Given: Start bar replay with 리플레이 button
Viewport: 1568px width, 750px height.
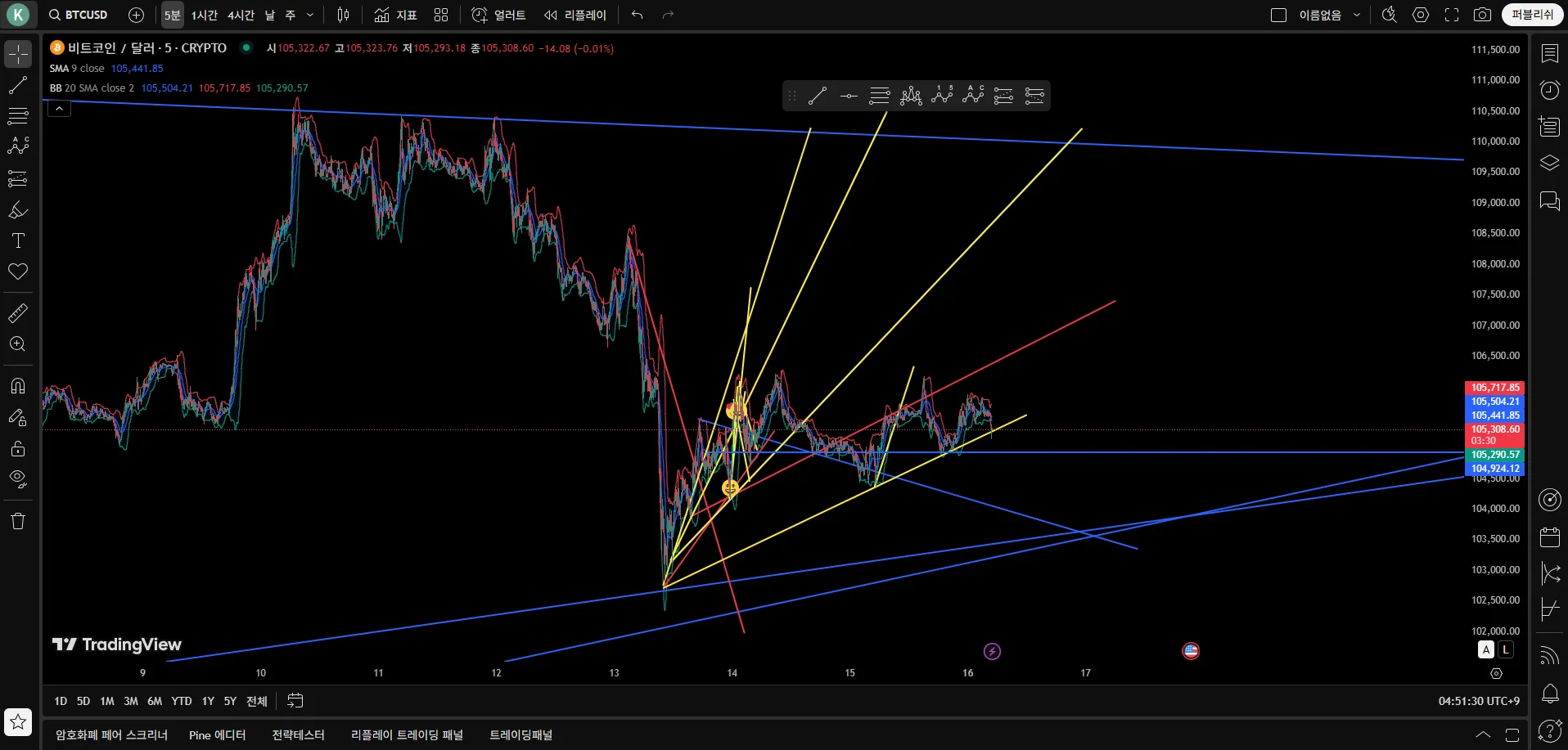Looking at the screenshot, I should (x=575, y=15).
